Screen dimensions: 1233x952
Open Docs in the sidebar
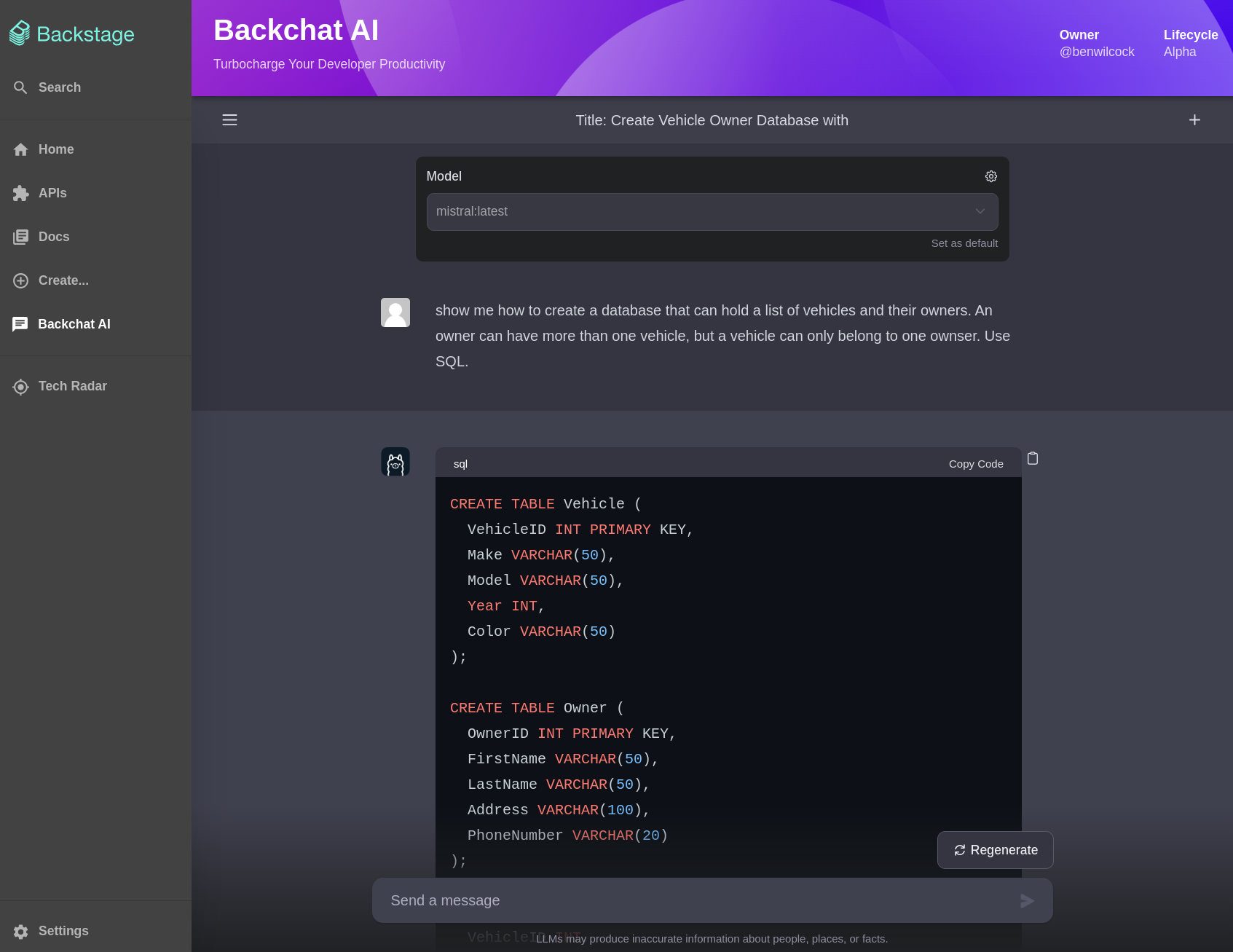click(x=95, y=237)
